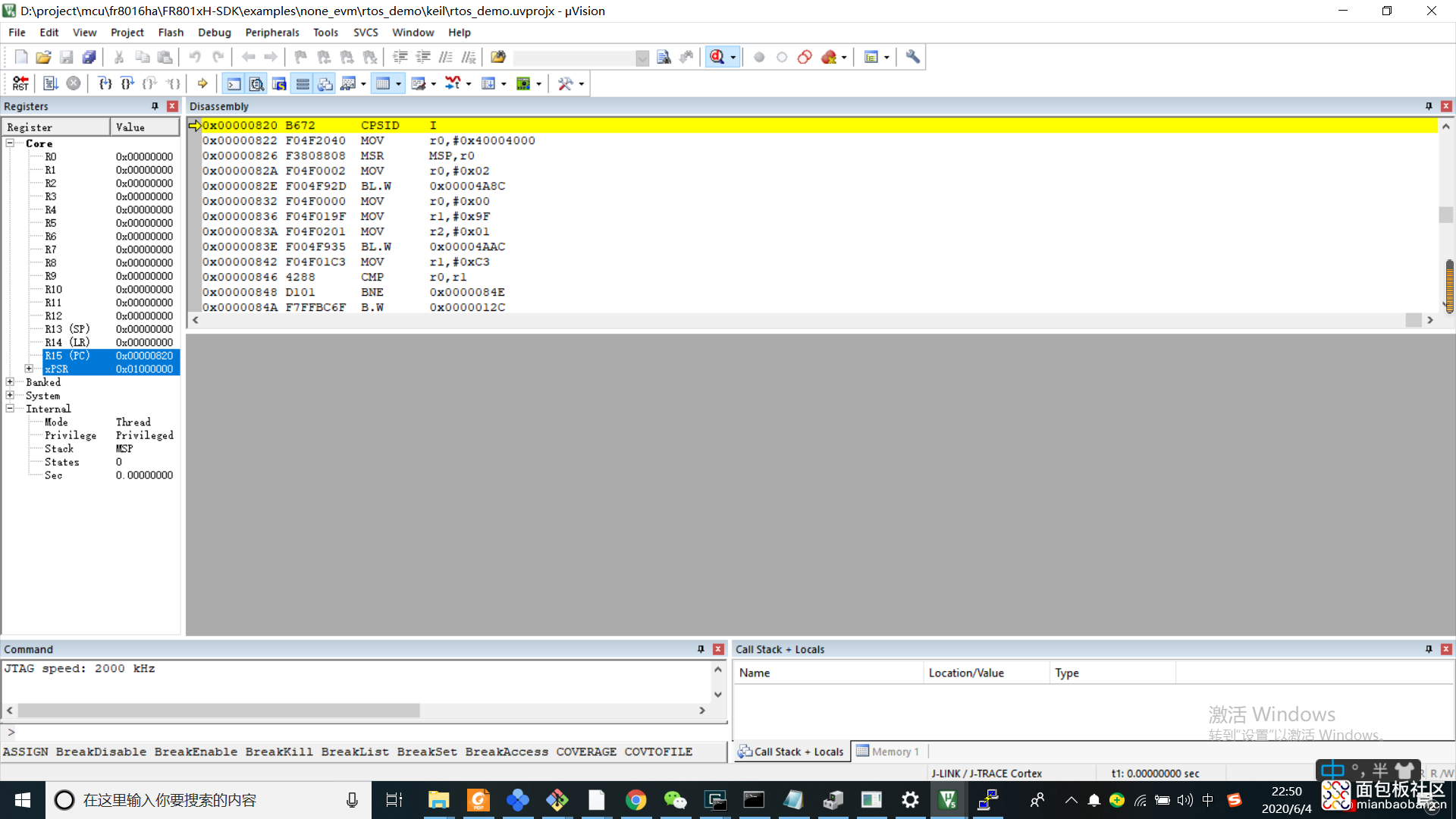Click the Indent Selection icon

click(x=400, y=57)
